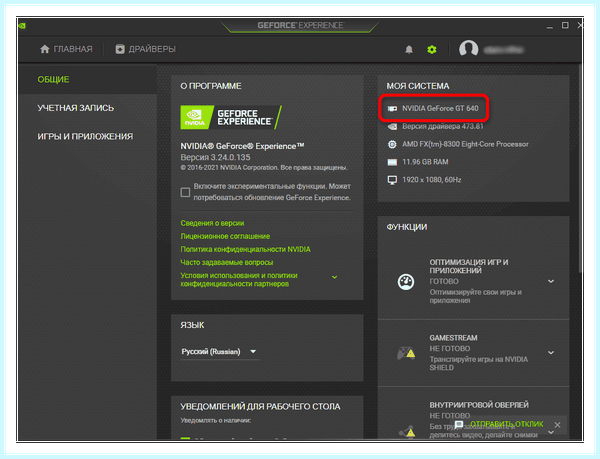Image resolution: width=600 pixels, height=459 pixels.
Task: Dismiss the Отправить отклик feedback banner
Action: point(558,425)
